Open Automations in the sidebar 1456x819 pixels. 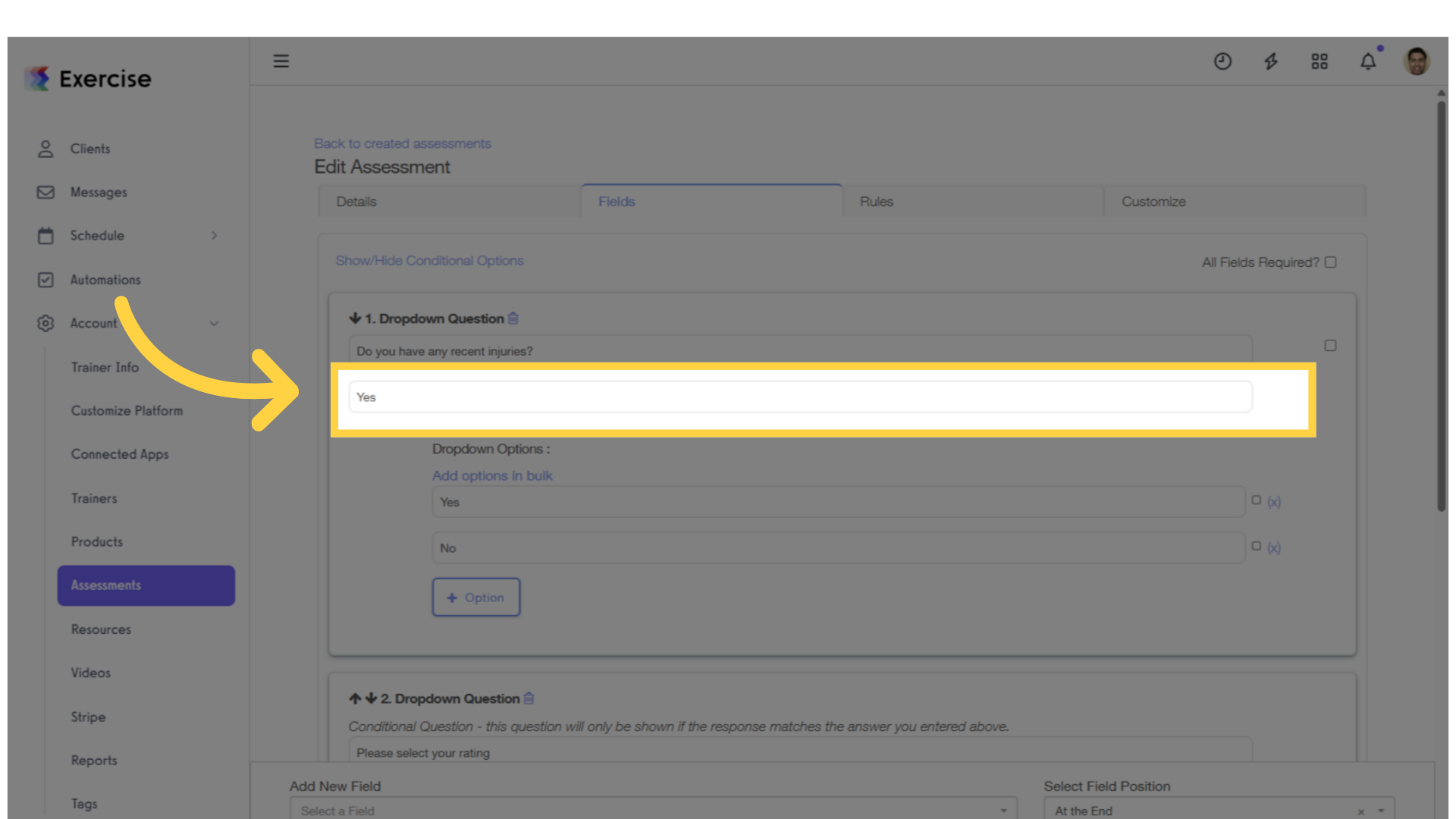(x=105, y=280)
